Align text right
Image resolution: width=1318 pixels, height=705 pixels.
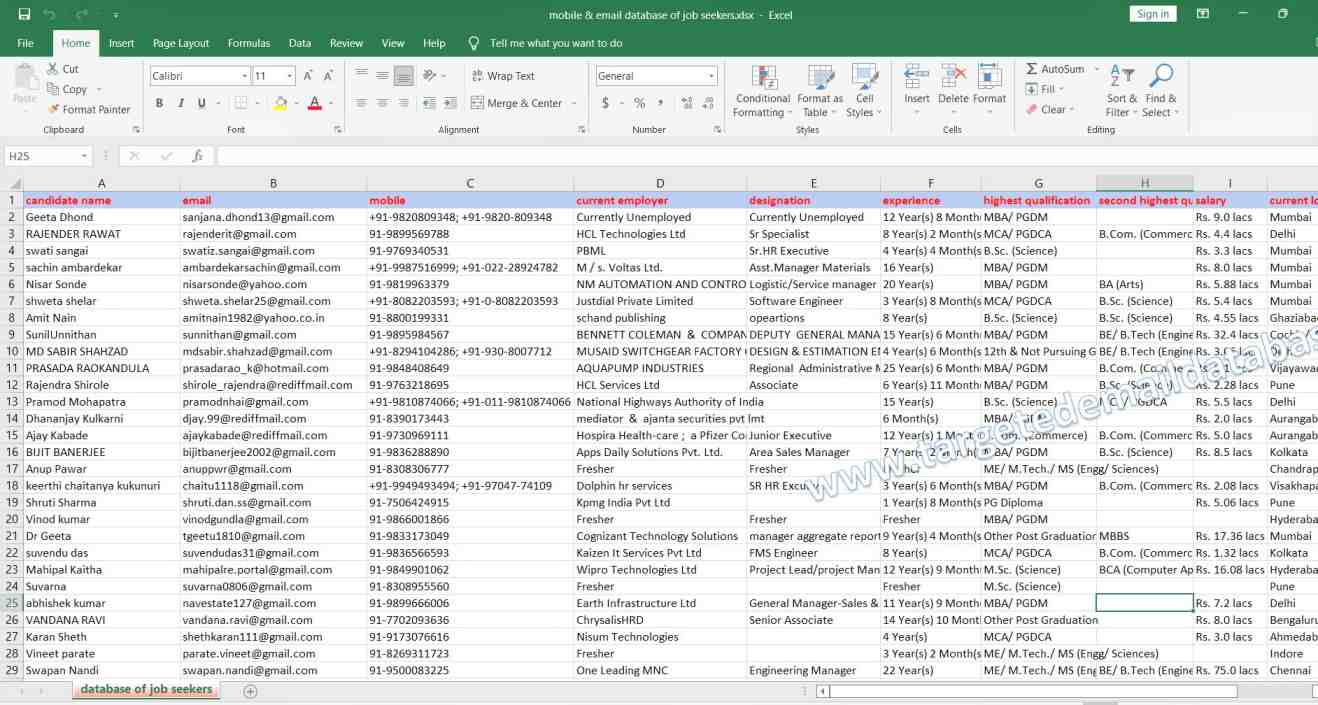coord(404,103)
